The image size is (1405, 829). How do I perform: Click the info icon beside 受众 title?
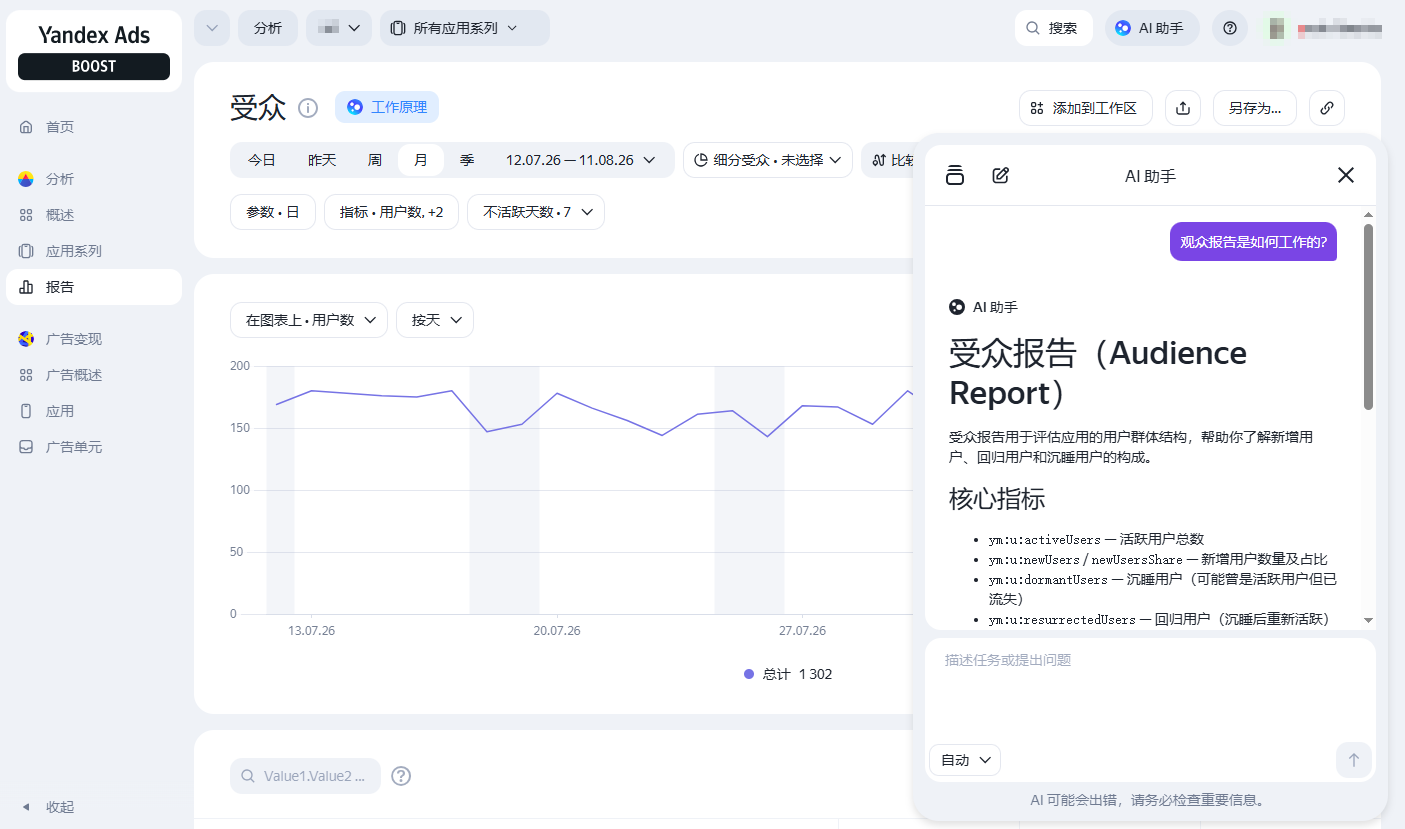(308, 107)
